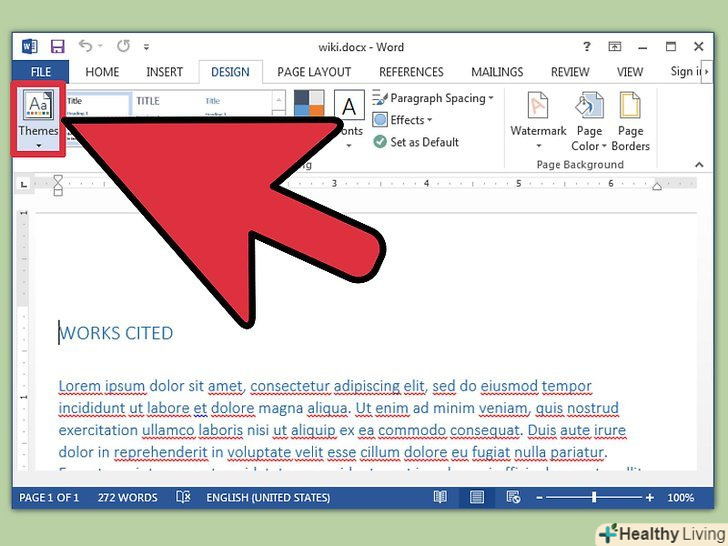Expand the Watermark dropdown arrow
Viewport: 728px width, 546px height.
coord(539,146)
